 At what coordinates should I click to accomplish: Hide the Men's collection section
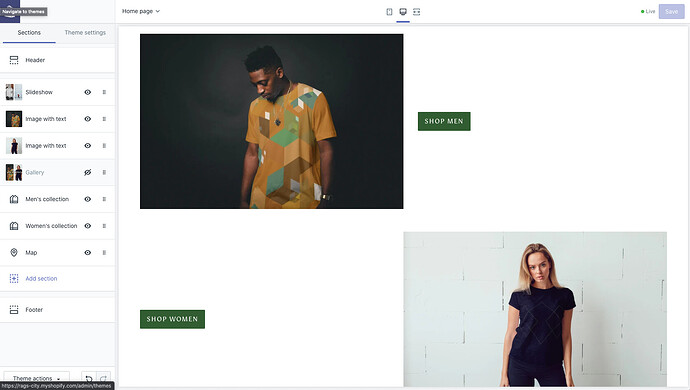pyautogui.click(x=88, y=199)
